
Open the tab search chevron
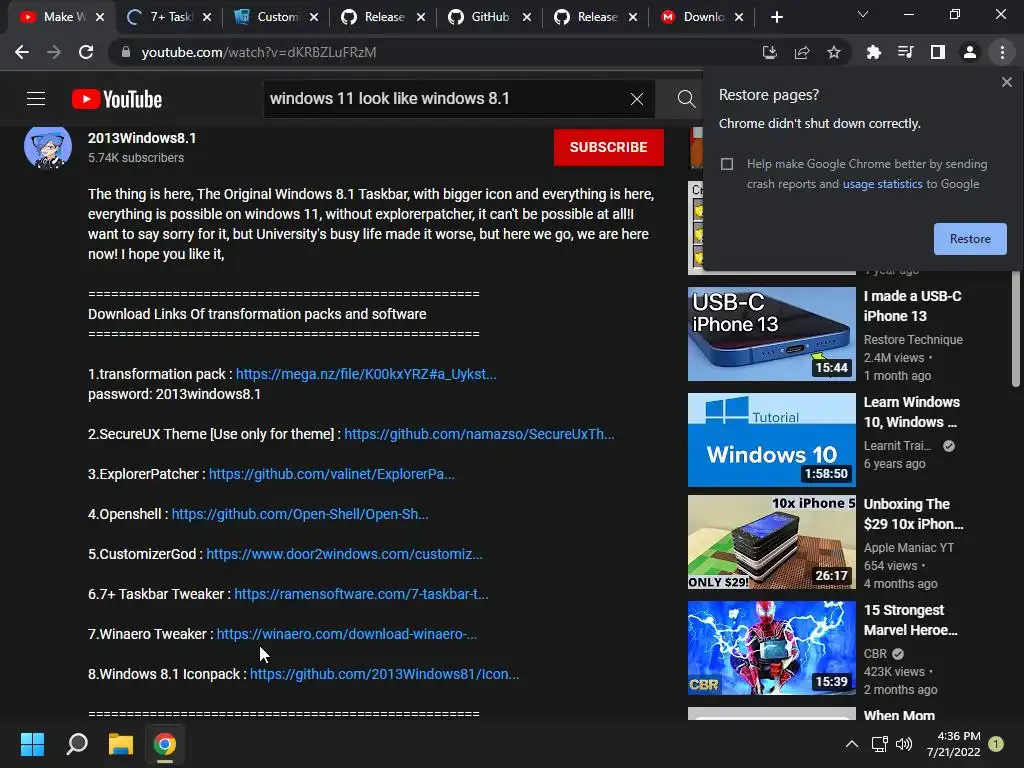(863, 14)
